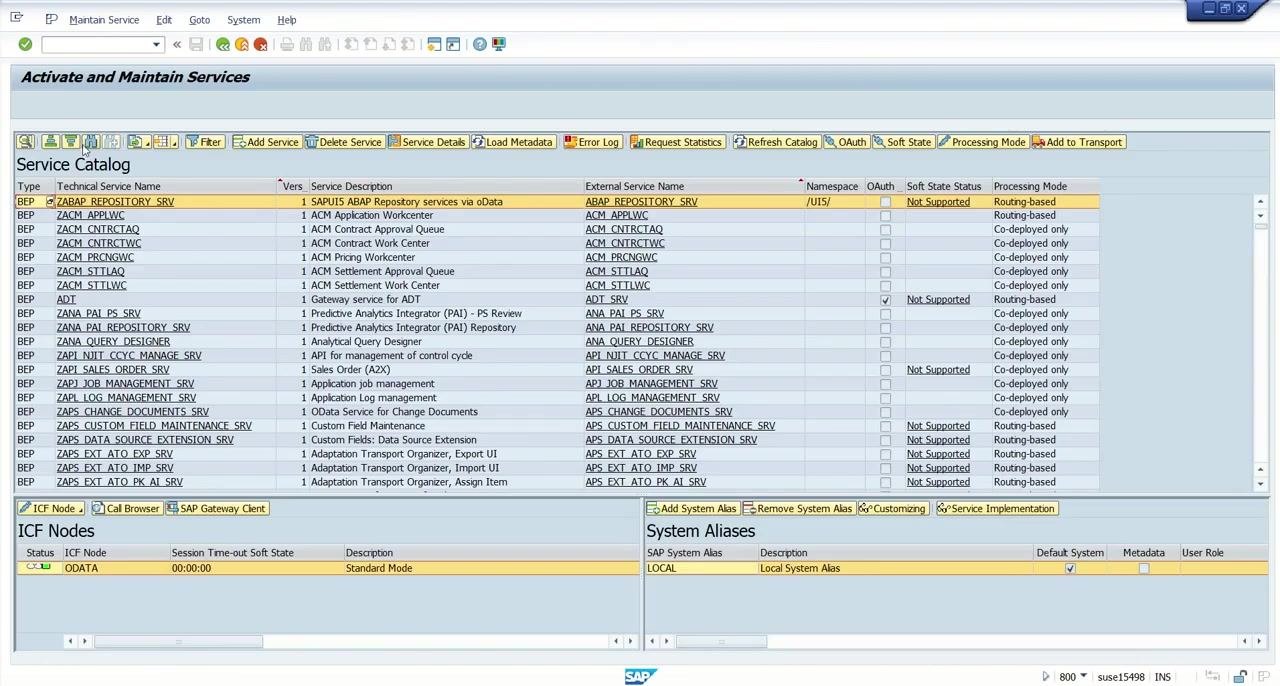Toggle OAuth checkbox for ZAPI_SALES_ORDER_SRV row
This screenshot has height=686, width=1280.
pyautogui.click(x=885, y=370)
